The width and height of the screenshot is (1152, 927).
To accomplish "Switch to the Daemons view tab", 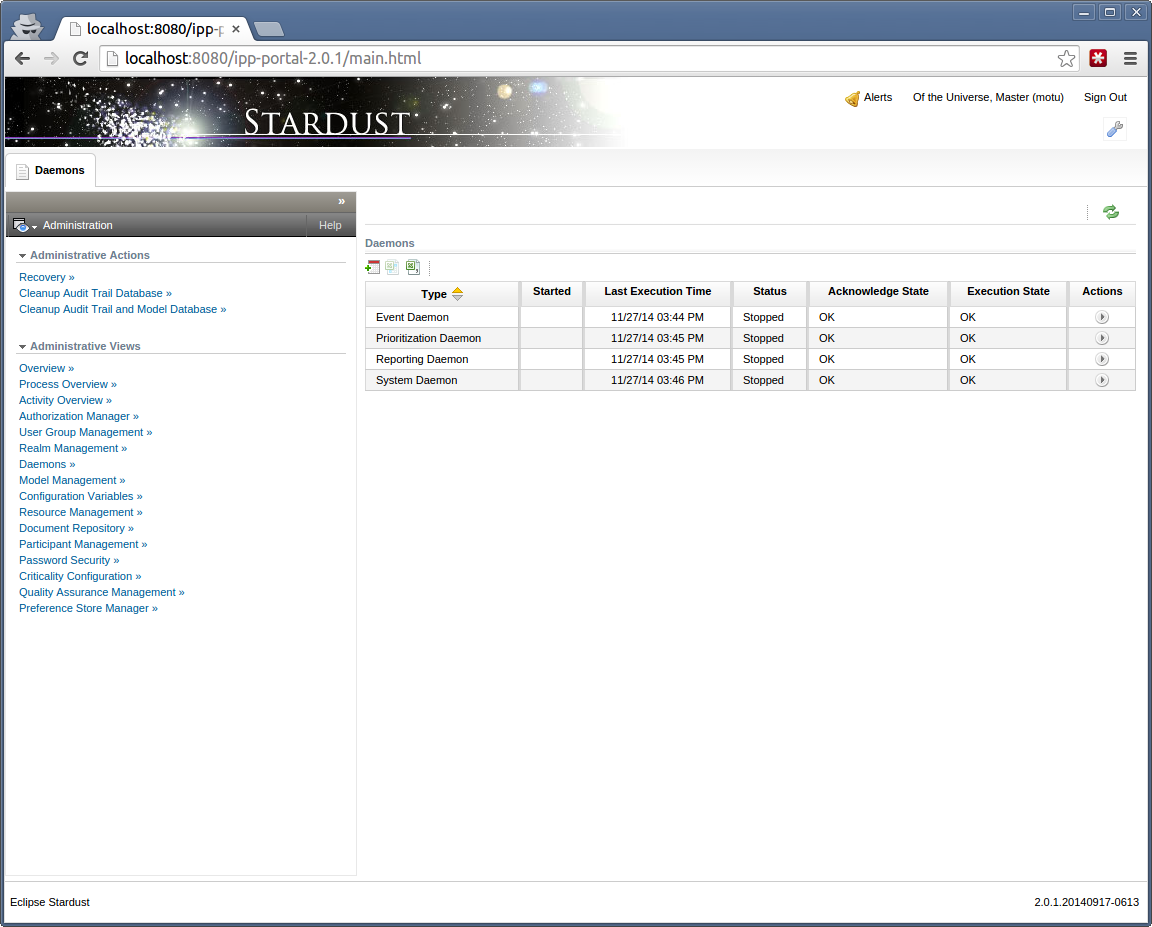I will pyautogui.click(x=51, y=170).
